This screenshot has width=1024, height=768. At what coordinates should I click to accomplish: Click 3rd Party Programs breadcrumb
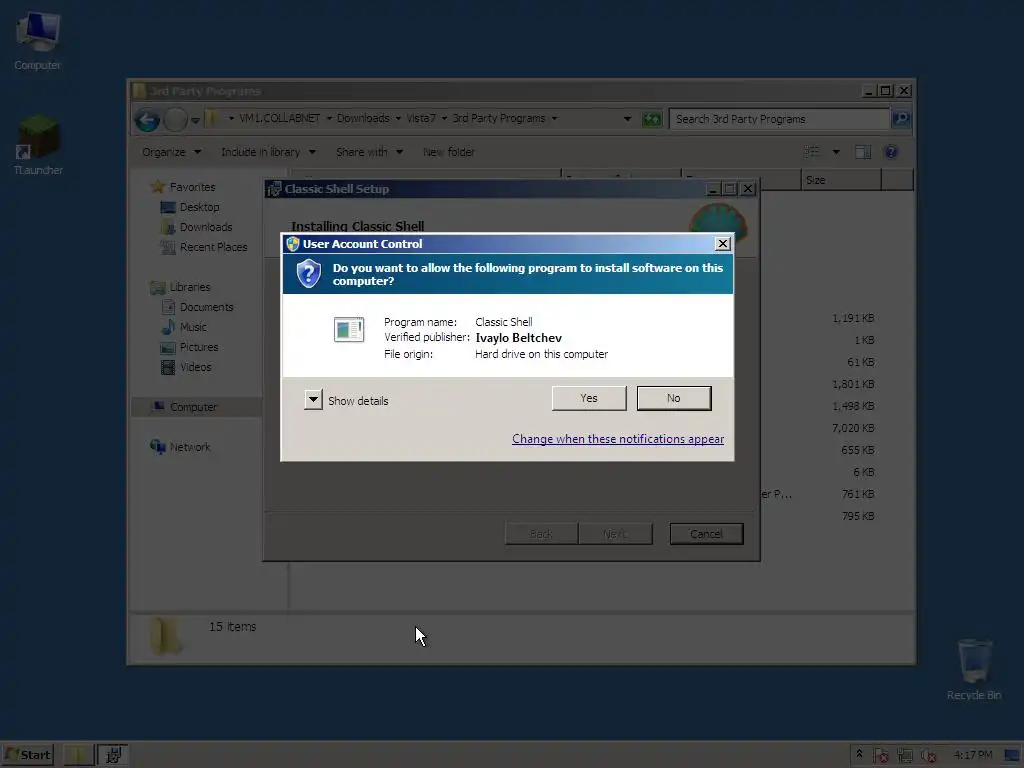pyautogui.click(x=499, y=118)
